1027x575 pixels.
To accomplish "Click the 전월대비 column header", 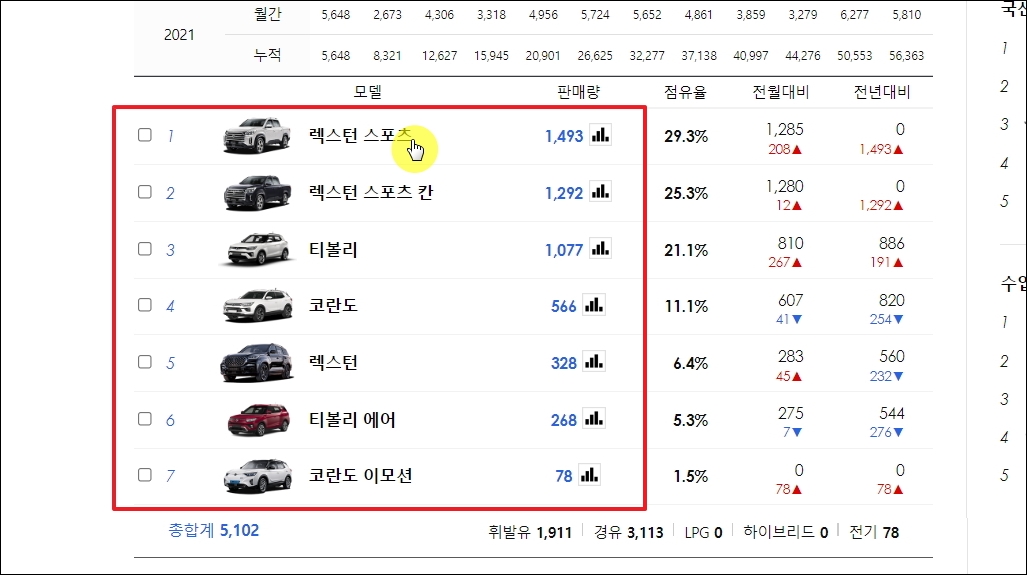I will point(780,92).
